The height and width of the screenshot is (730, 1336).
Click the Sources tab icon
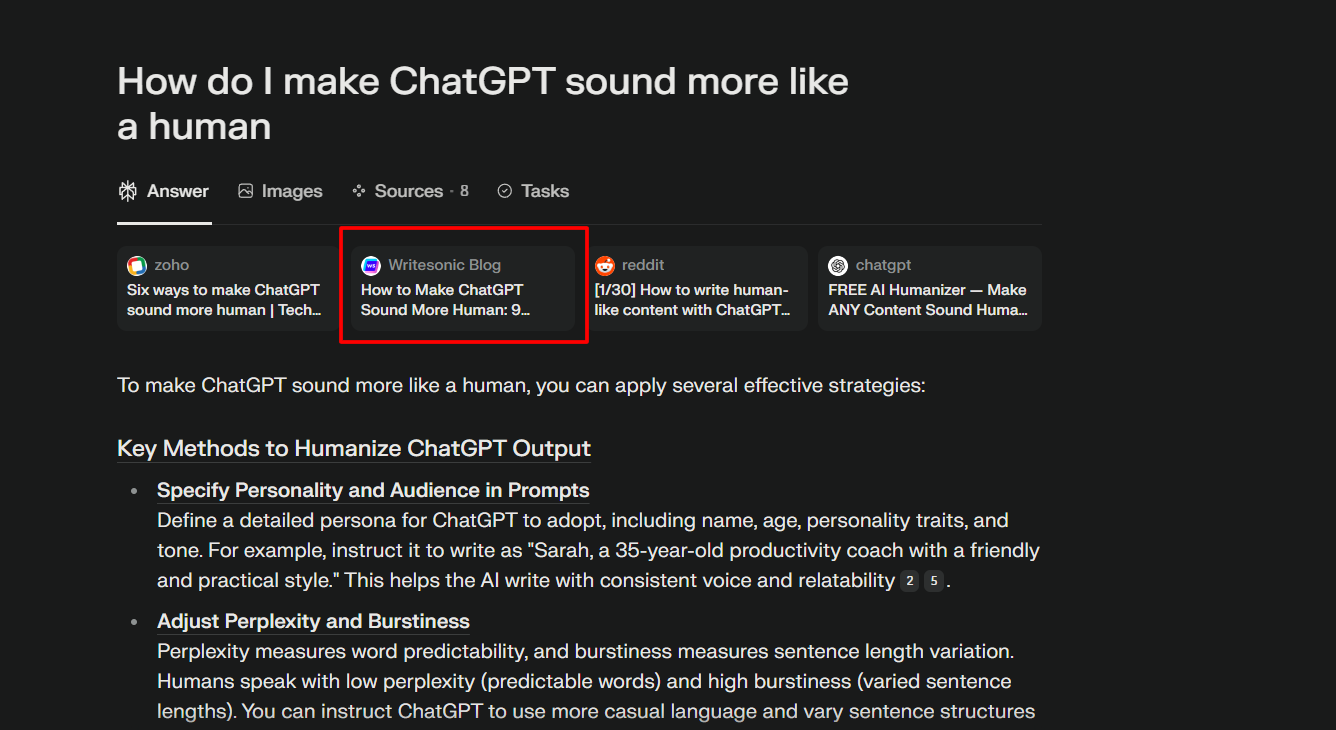[359, 191]
